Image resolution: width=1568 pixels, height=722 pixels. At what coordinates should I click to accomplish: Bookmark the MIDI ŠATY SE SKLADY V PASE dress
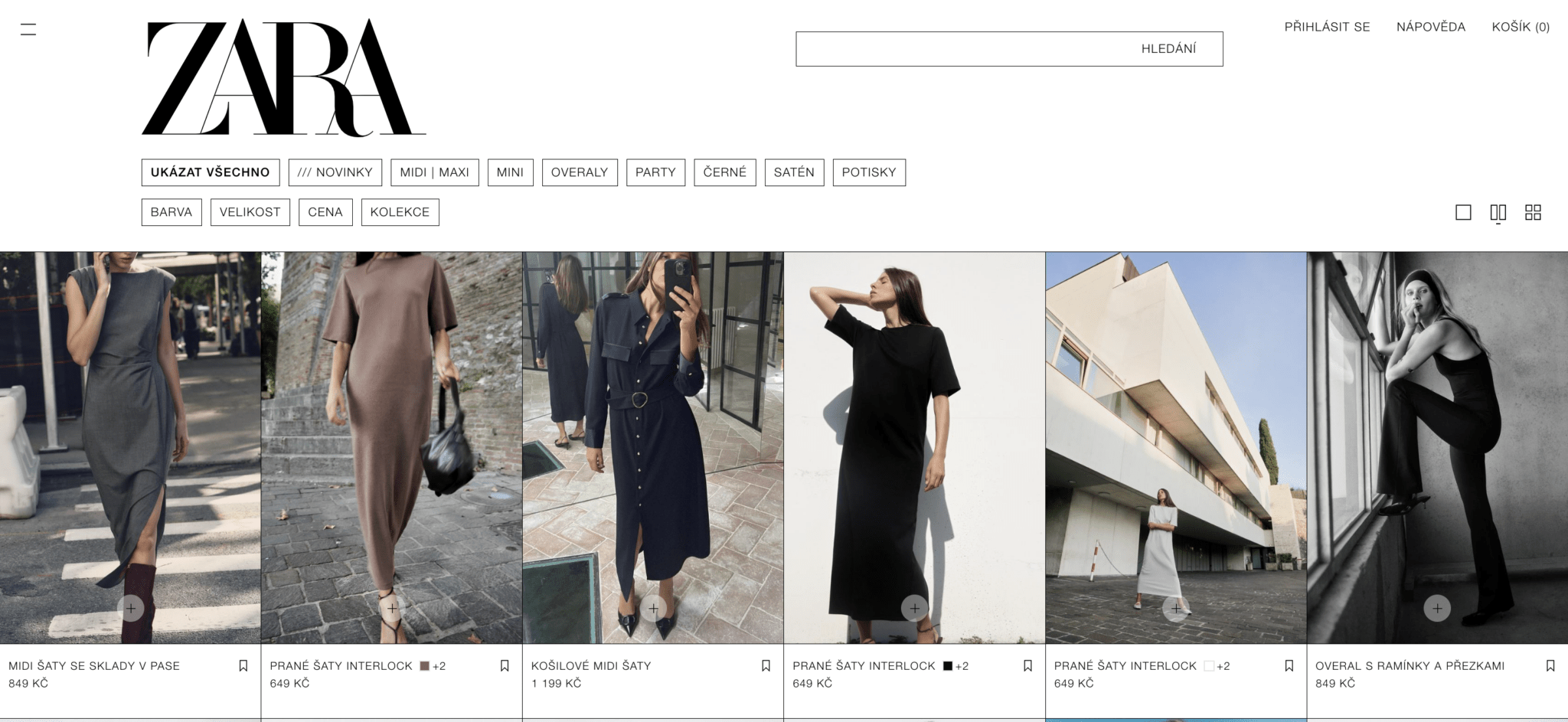243,665
